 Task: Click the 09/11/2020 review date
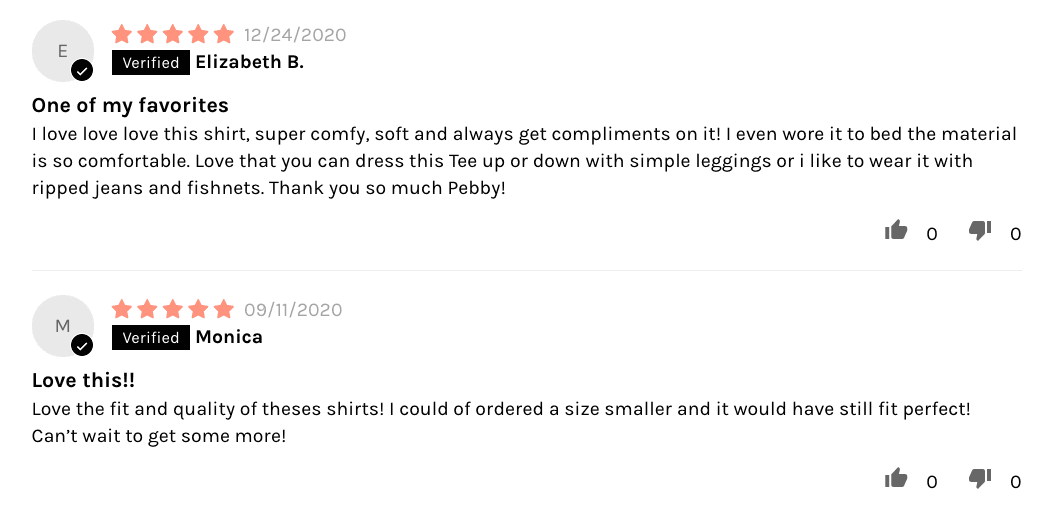tap(293, 309)
